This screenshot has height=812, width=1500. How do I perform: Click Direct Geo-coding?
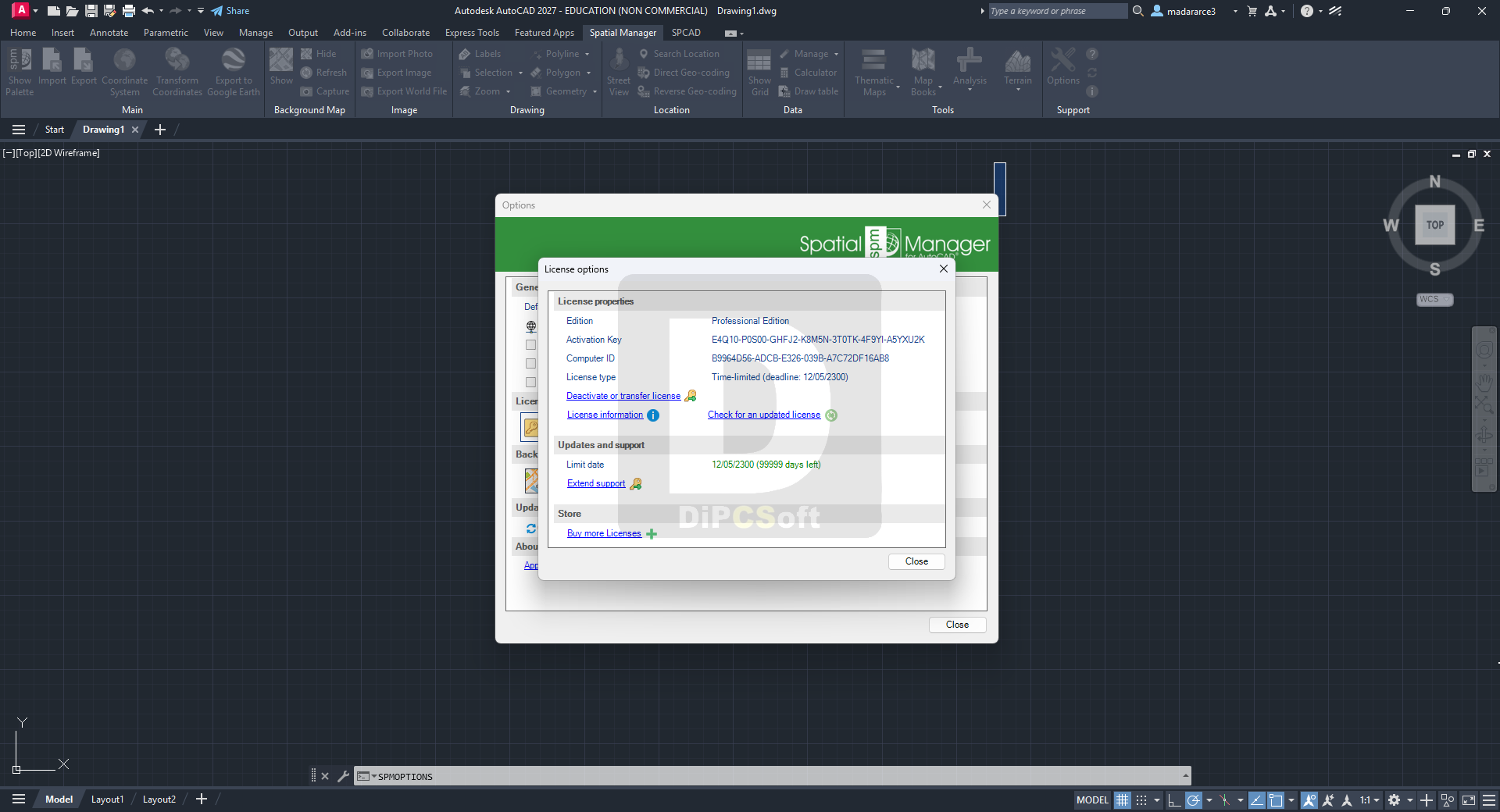(684, 73)
